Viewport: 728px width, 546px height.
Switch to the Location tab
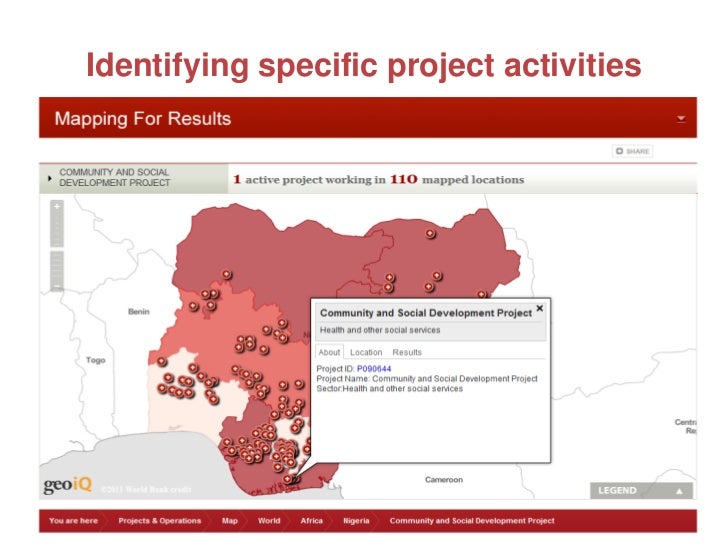(x=366, y=352)
